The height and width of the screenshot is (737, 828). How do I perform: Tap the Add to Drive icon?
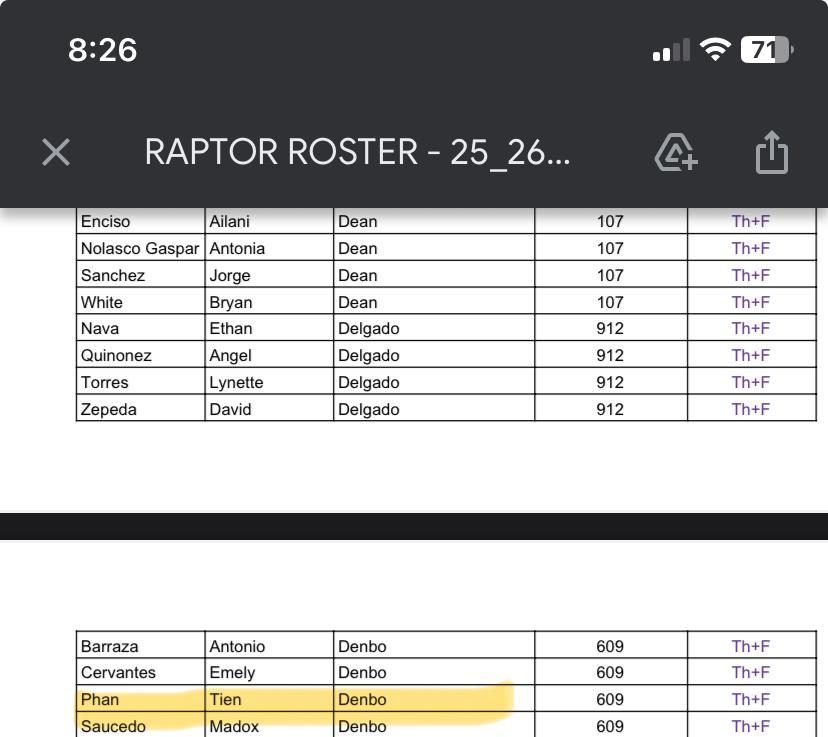click(x=676, y=153)
